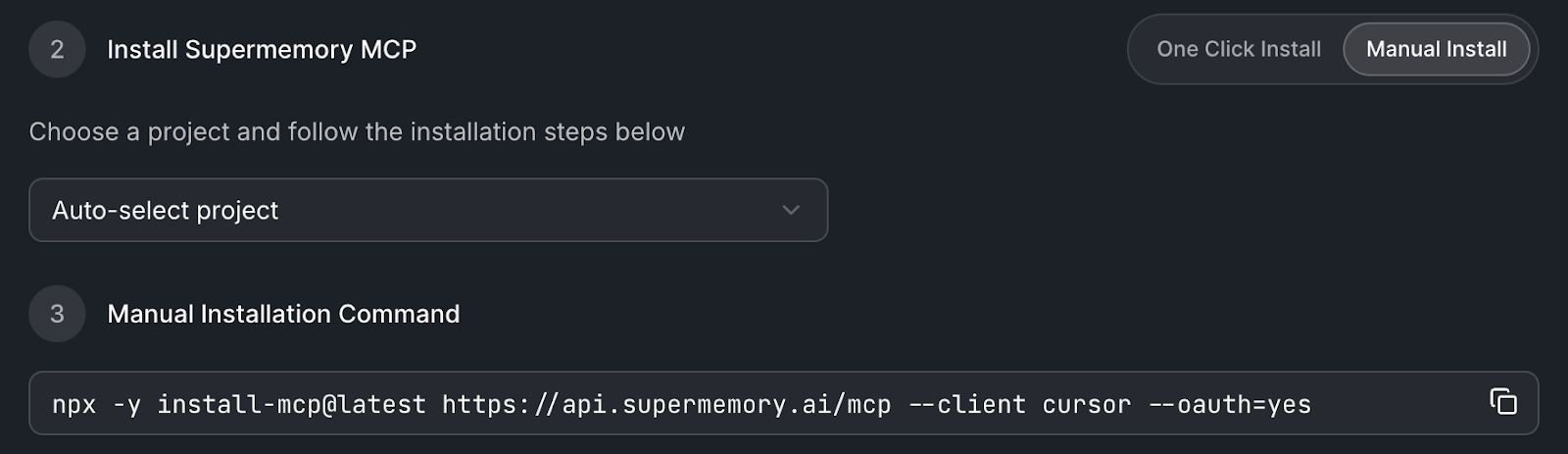Click the api.supermemory.ai/mcp URL in the command

[x=666, y=404]
